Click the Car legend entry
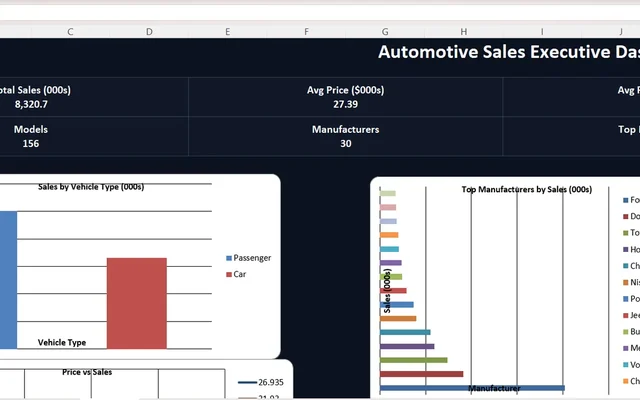 click(x=236, y=274)
